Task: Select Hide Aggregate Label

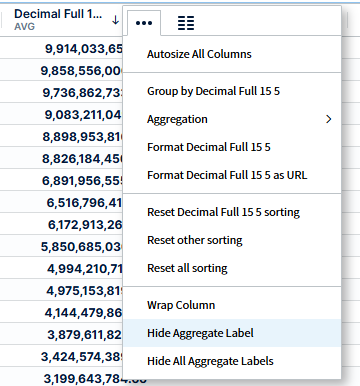Action: pos(232,333)
